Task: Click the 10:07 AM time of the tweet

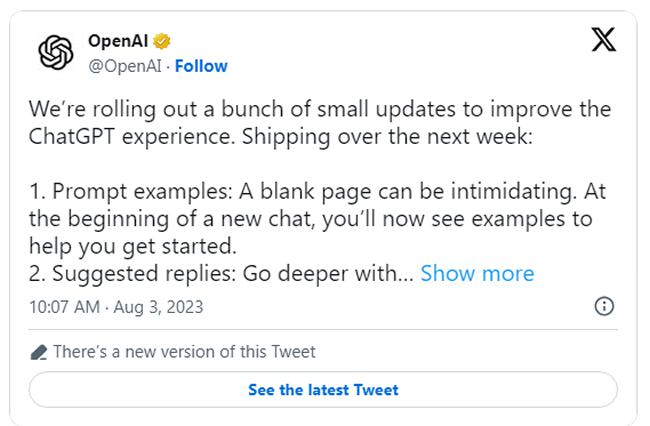Action: coord(65,307)
